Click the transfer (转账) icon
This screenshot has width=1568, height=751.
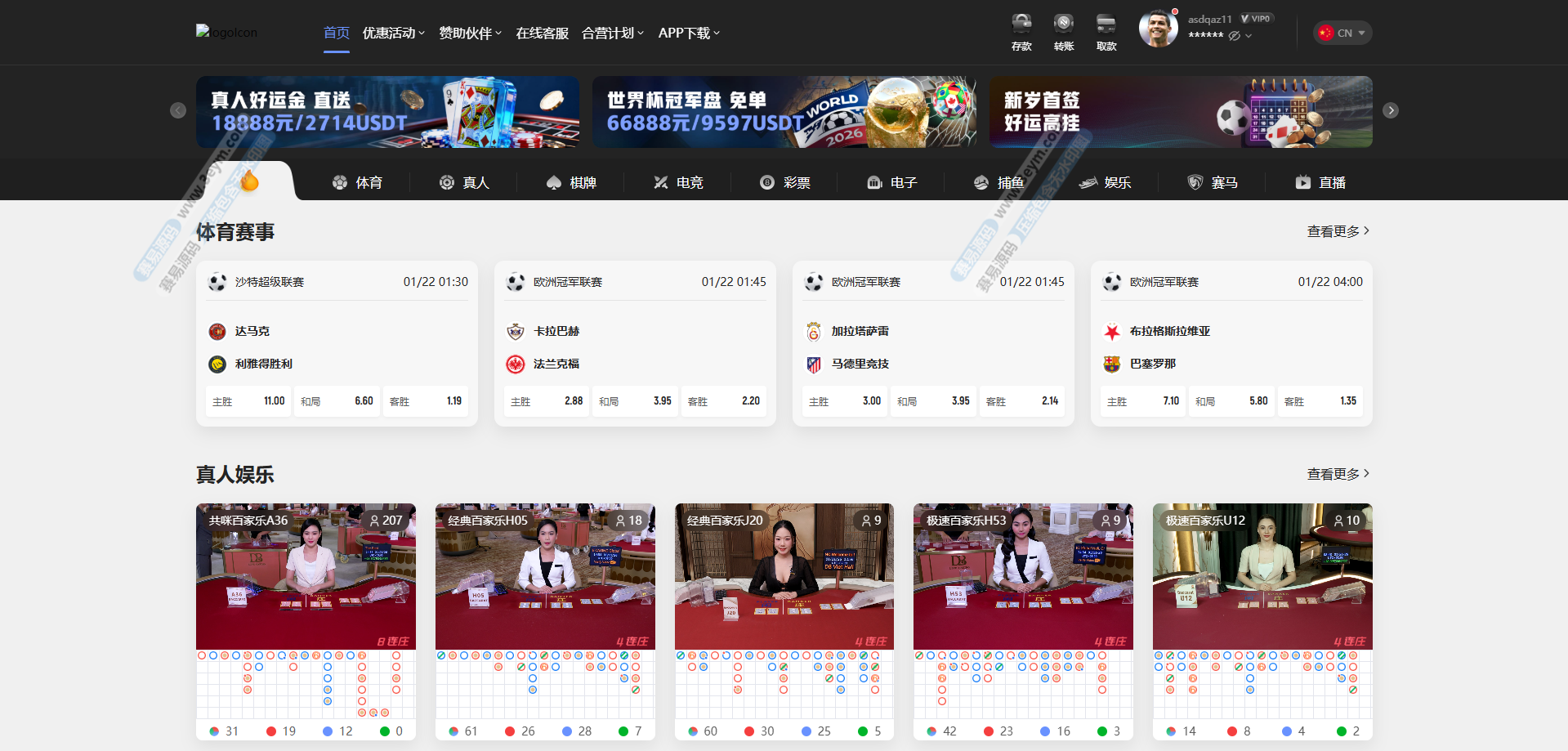(1063, 31)
